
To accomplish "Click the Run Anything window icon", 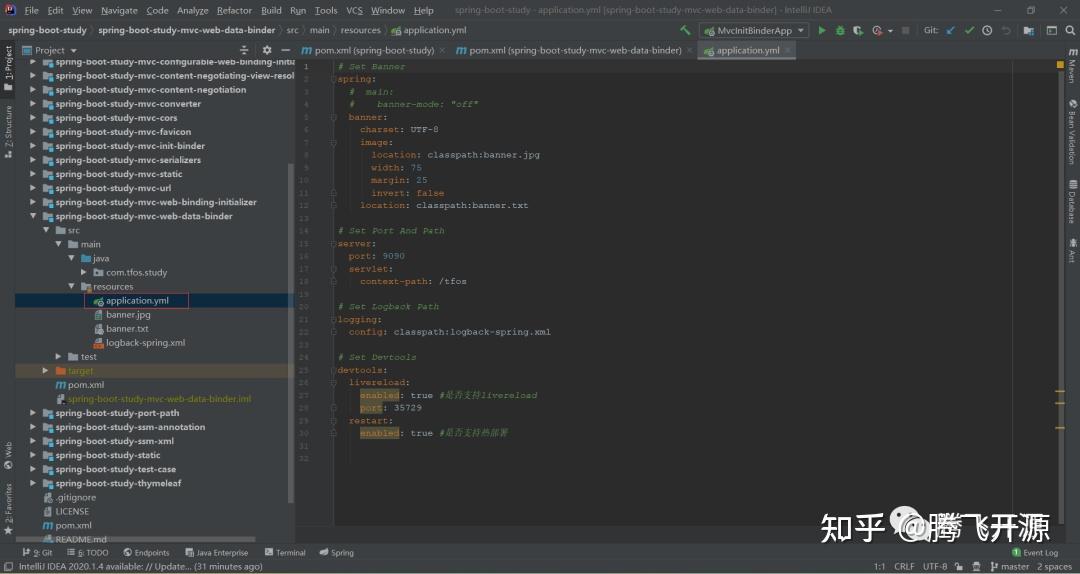I will [1052, 30].
